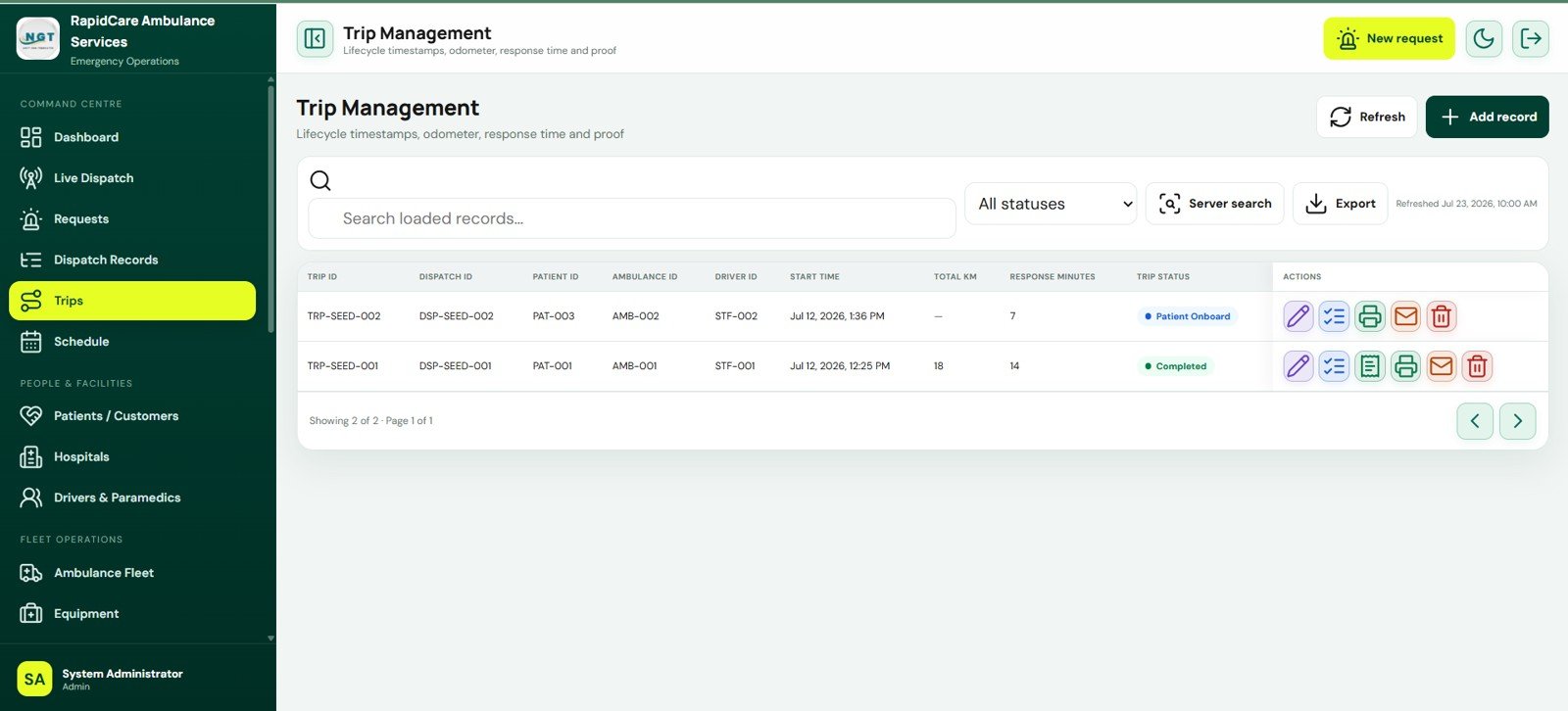The height and width of the screenshot is (711, 1568).
Task: Open Drivers & Paramedics in the sidebar
Action: [132, 498]
